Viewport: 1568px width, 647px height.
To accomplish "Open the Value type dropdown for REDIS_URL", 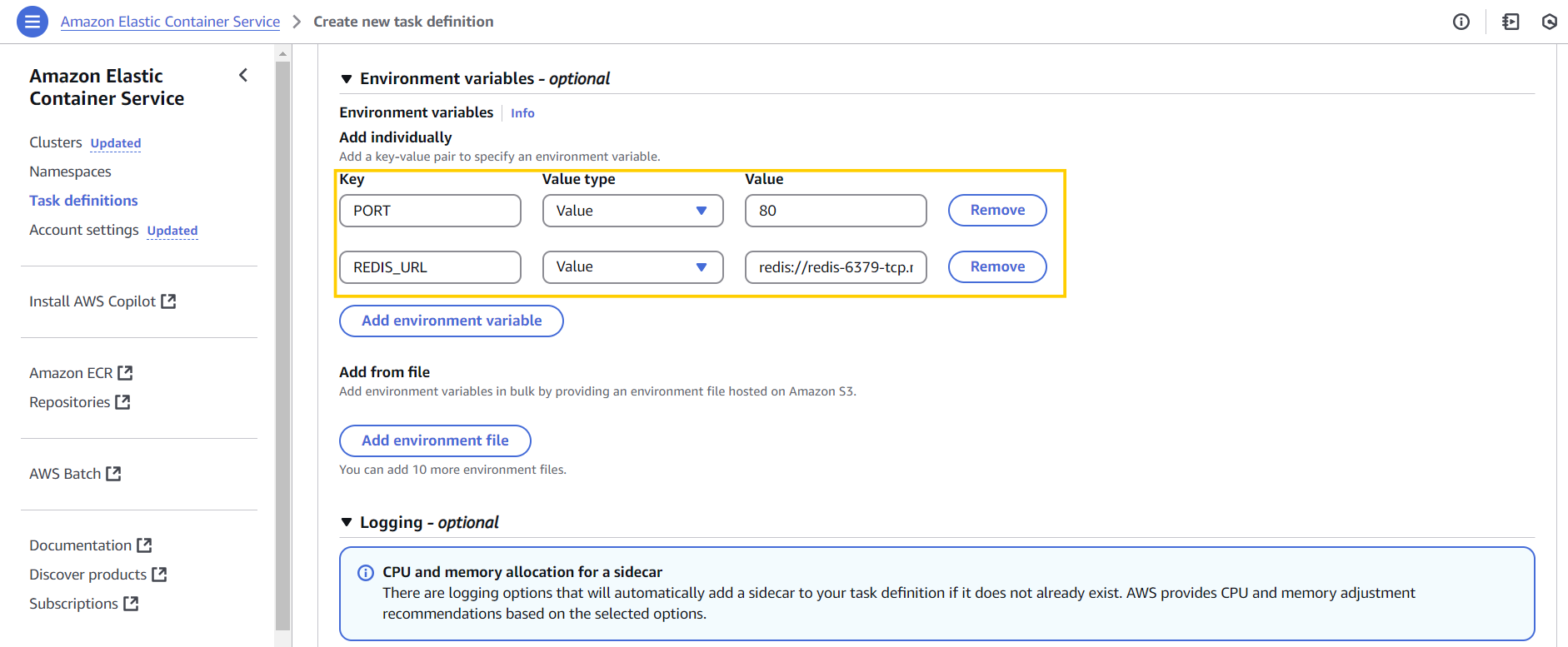I will (632, 267).
